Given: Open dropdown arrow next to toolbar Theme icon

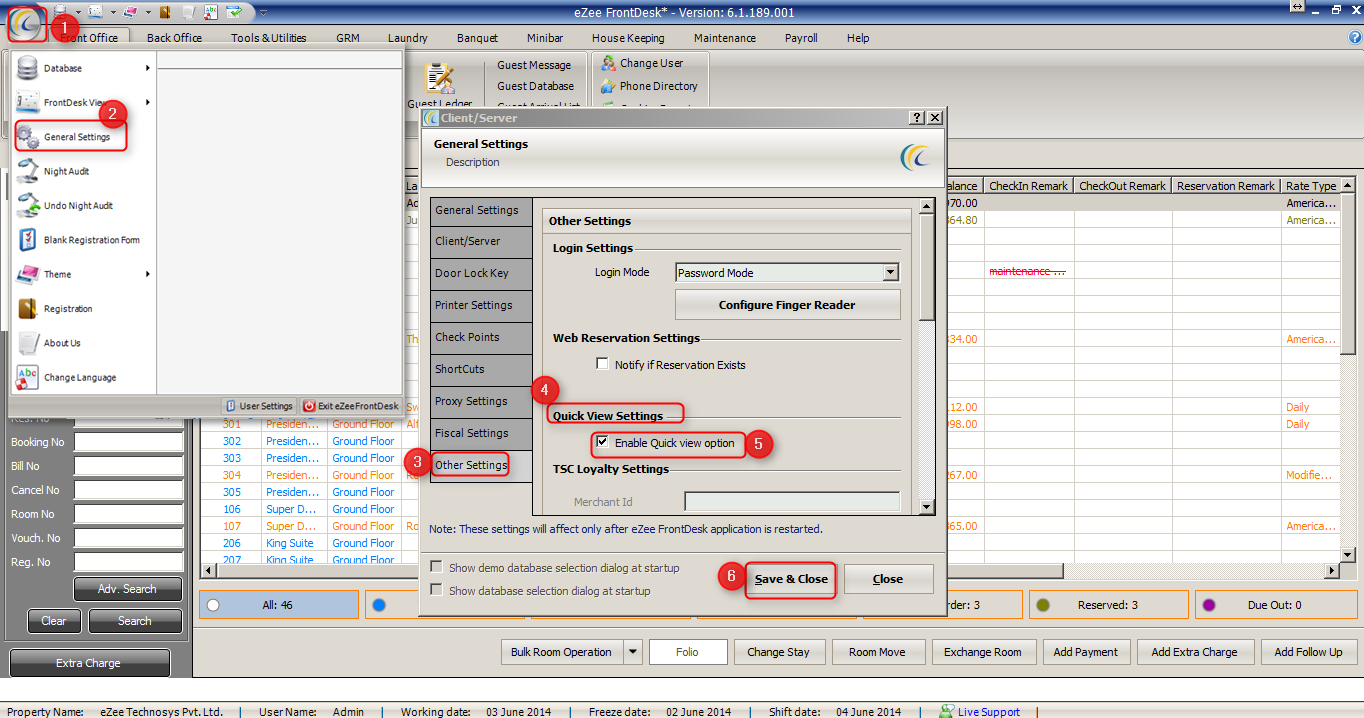Looking at the screenshot, I should (148, 13).
